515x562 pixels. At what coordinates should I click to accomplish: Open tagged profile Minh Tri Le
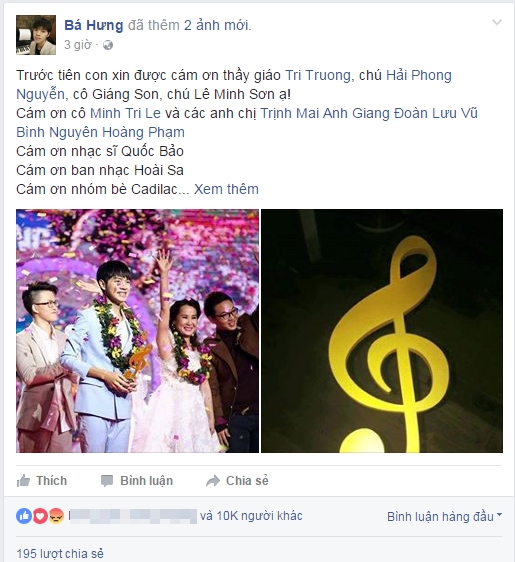(125, 113)
